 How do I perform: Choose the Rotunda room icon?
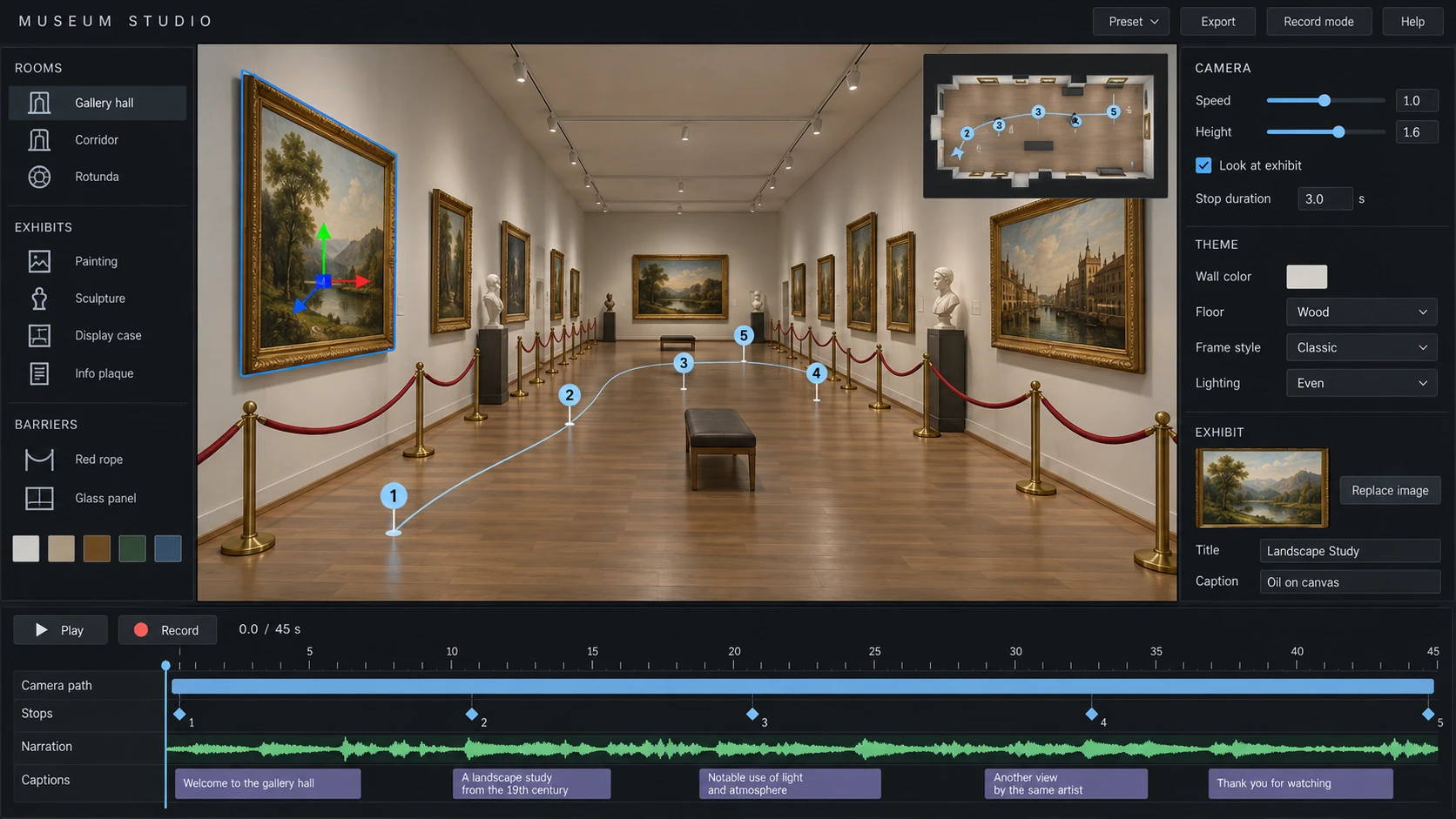[x=39, y=177]
